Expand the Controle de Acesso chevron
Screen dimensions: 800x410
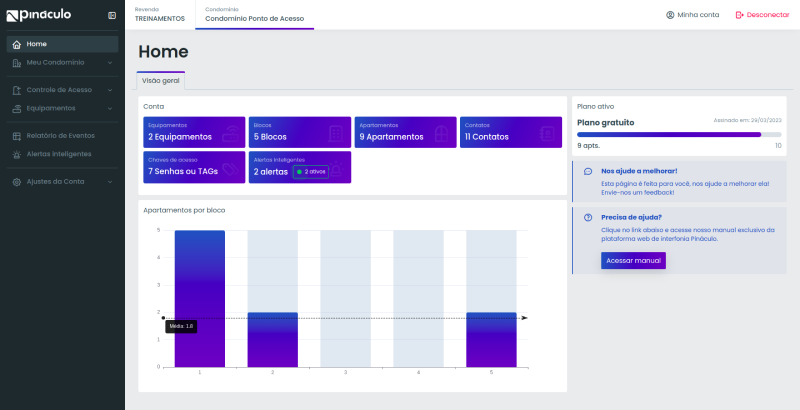tap(110, 90)
